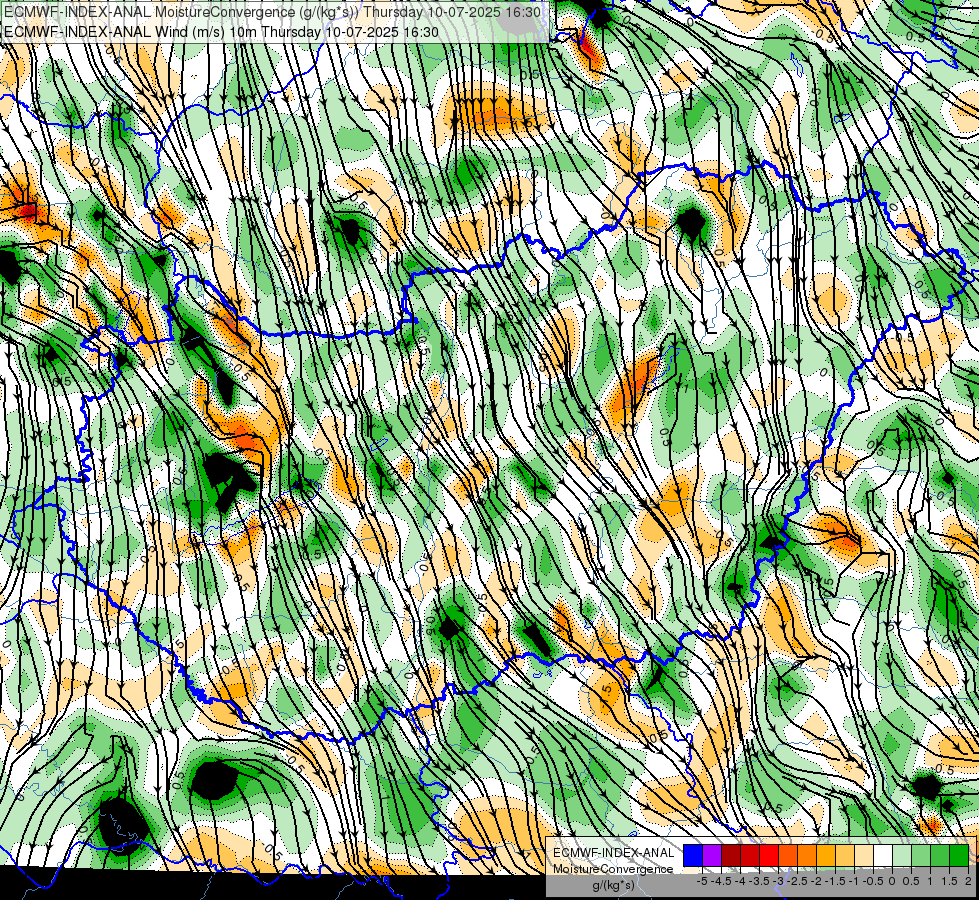Viewport: 979px width, 900px height.
Task: Click the light green swatch ending at 1
Action: 921,856
